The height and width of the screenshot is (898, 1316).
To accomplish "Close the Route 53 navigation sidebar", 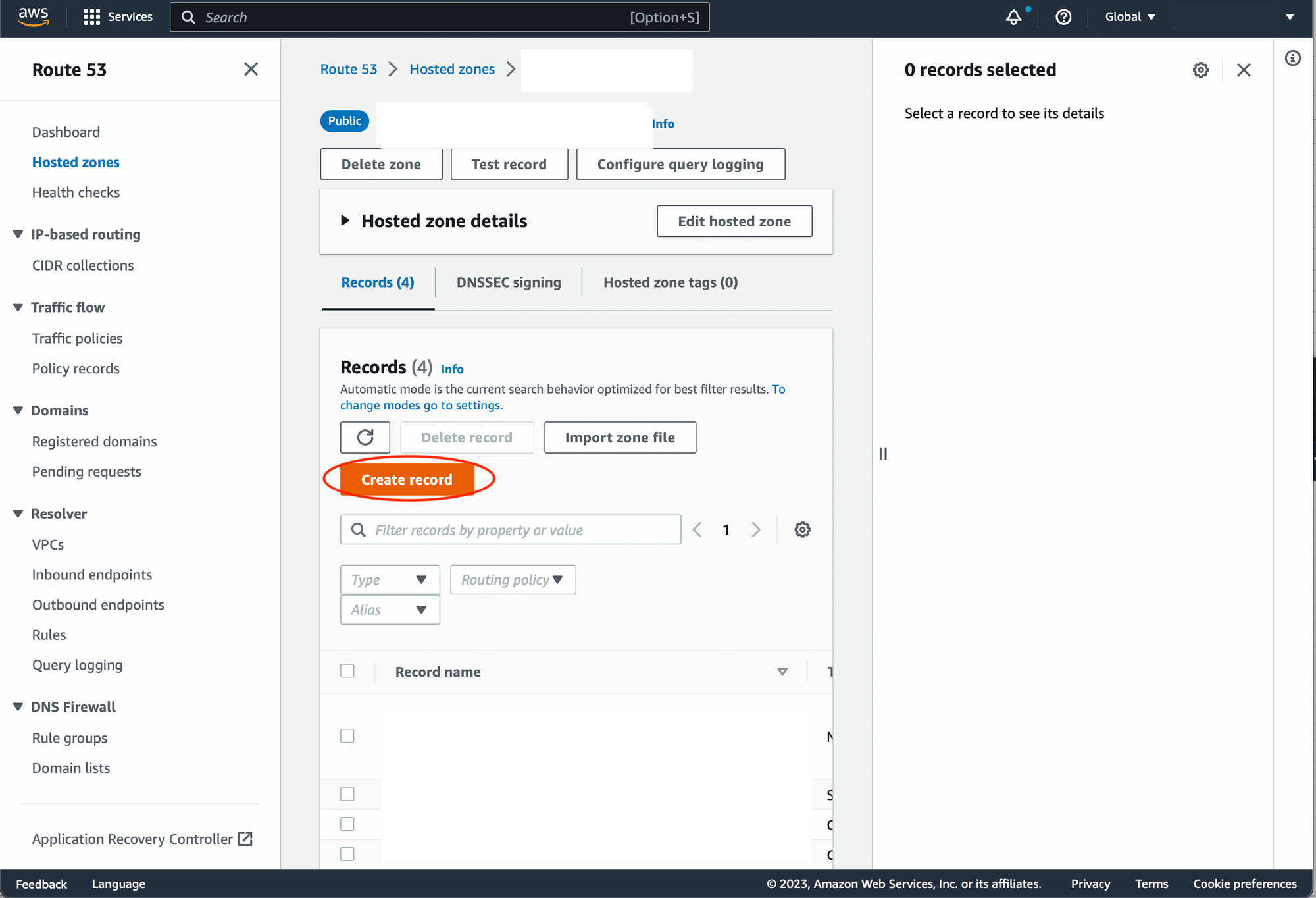I will (251, 69).
